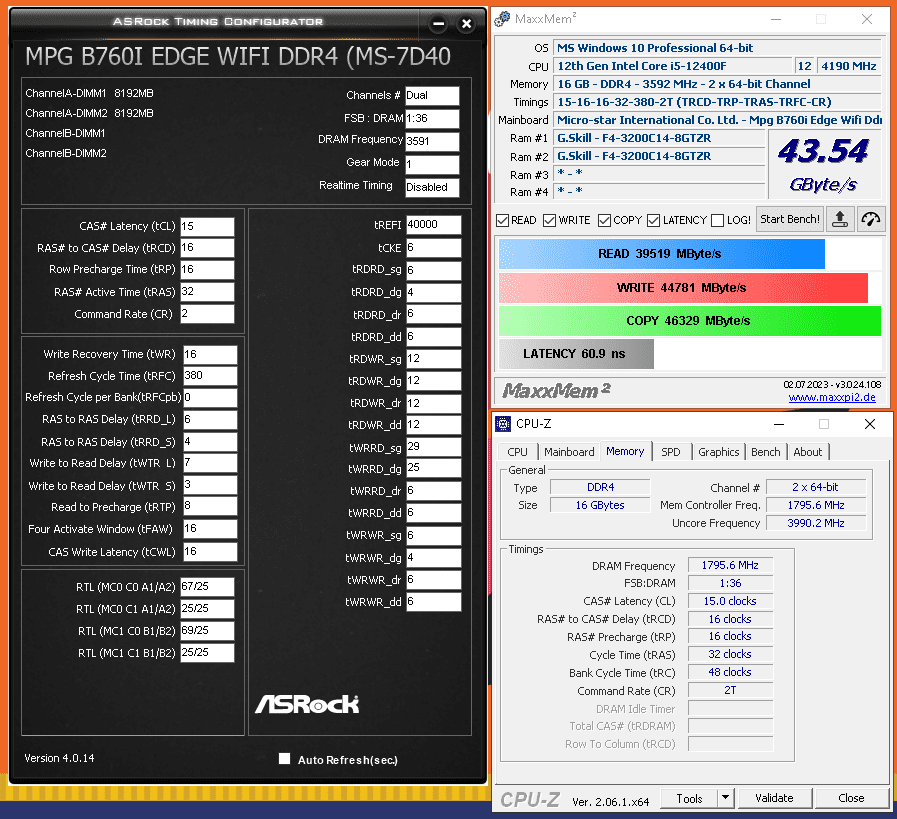
Task: Open the Graphics tab in CPU-Z
Action: (x=719, y=452)
